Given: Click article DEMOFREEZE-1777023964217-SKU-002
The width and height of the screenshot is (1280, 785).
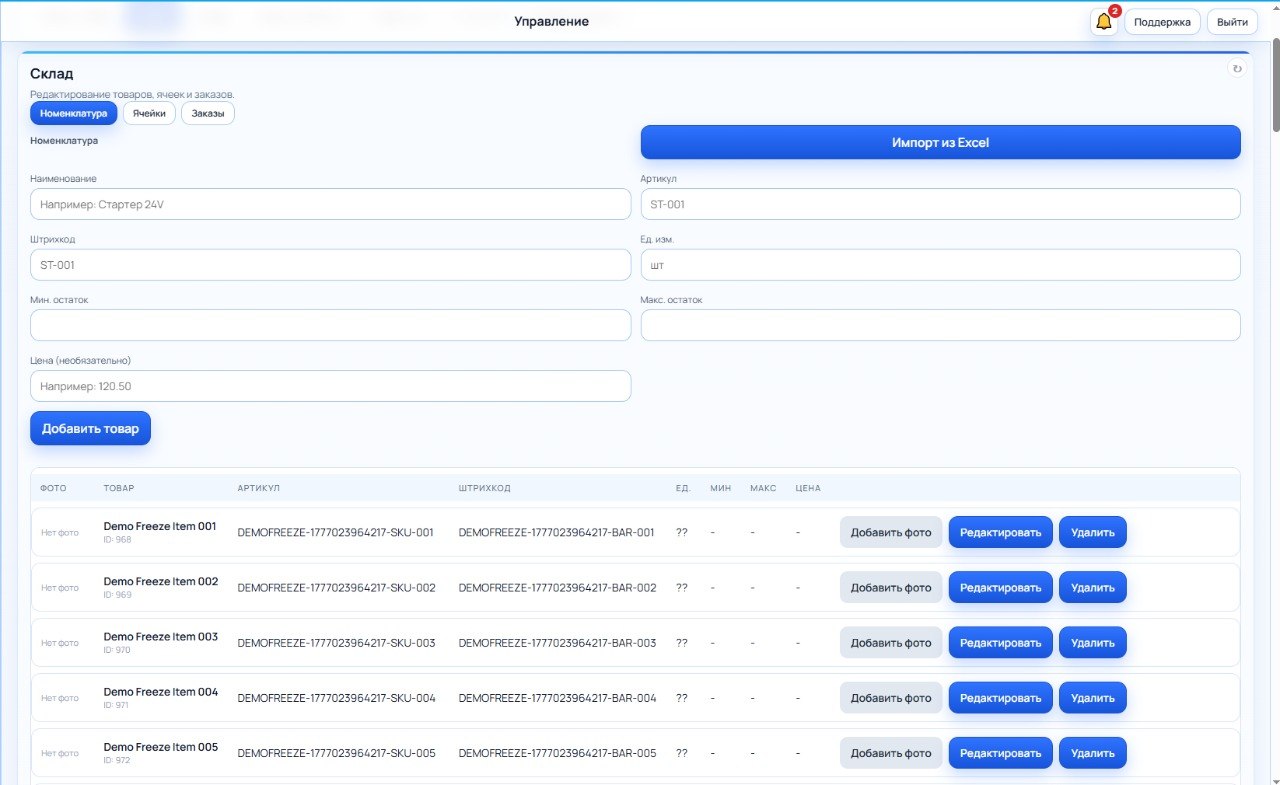Looking at the screenshot, I should [336, 587].
